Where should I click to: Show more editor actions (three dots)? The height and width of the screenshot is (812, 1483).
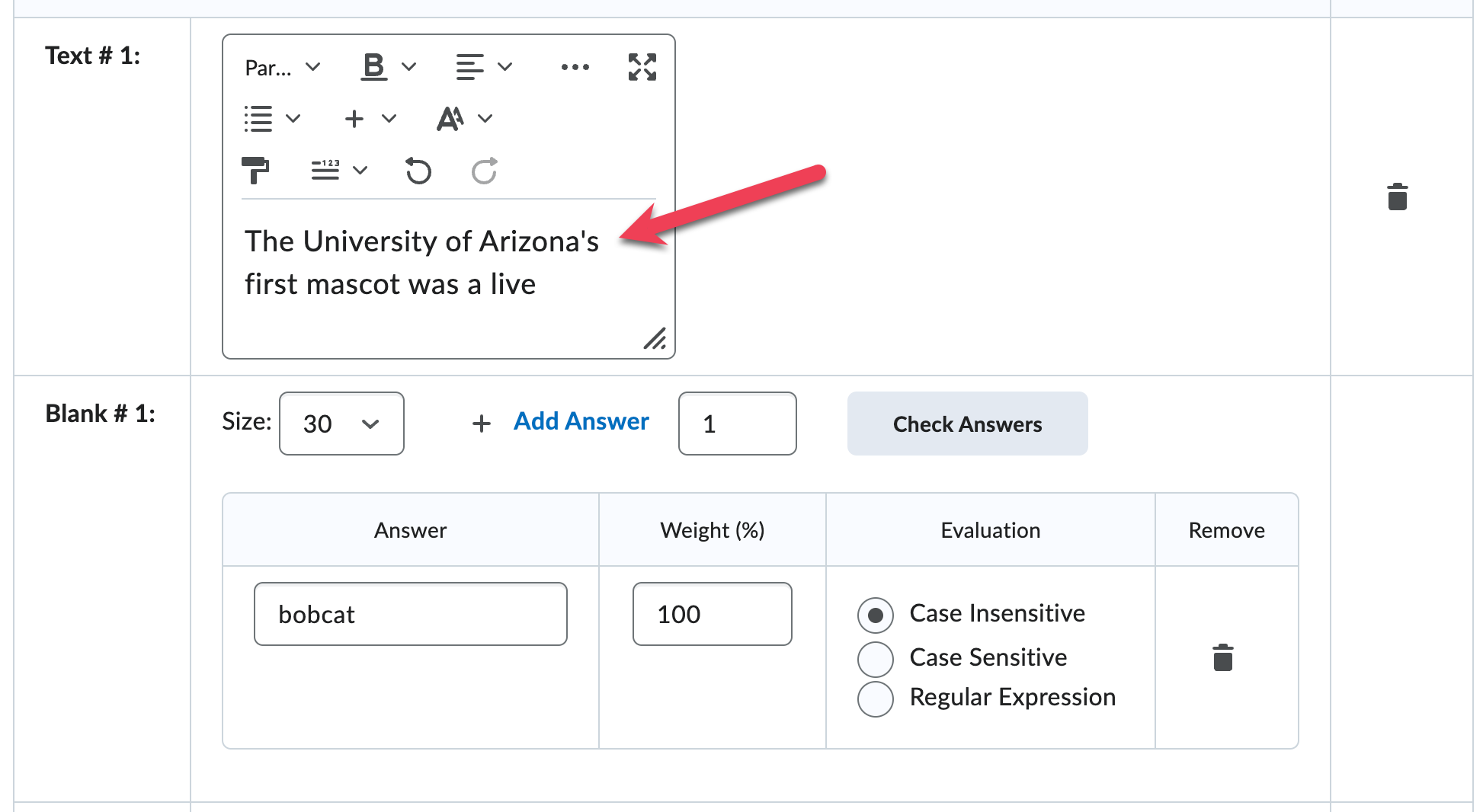point(575,67)
